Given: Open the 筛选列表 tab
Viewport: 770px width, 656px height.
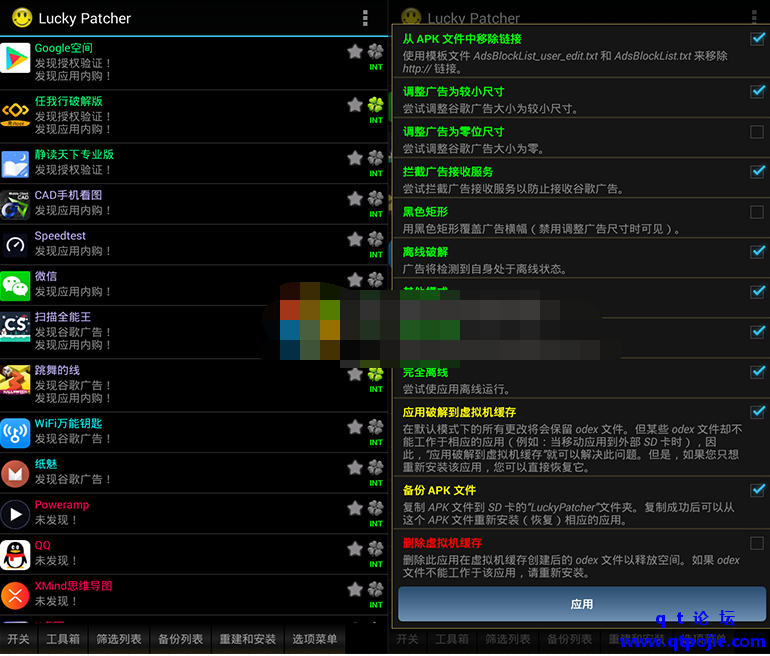Looking at the screenshot, I should click(x=118, y=639).
